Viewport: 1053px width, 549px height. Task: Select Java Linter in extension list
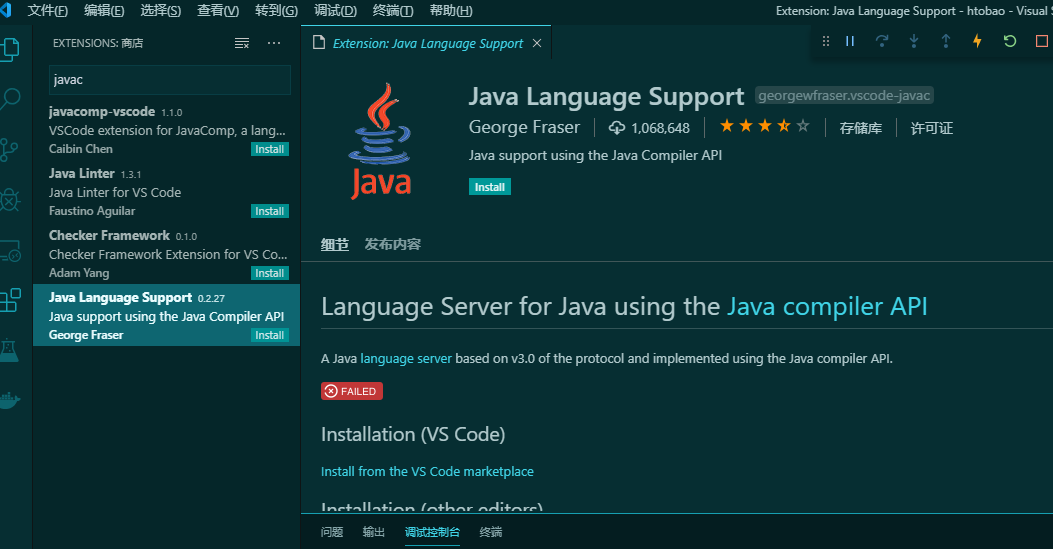[167, 191]
